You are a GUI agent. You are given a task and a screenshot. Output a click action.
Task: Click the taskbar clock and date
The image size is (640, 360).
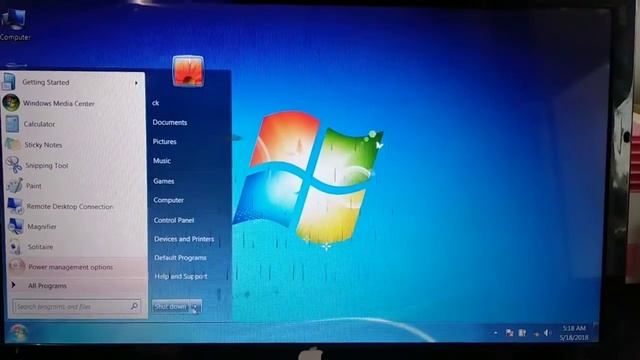coord(574,333)
